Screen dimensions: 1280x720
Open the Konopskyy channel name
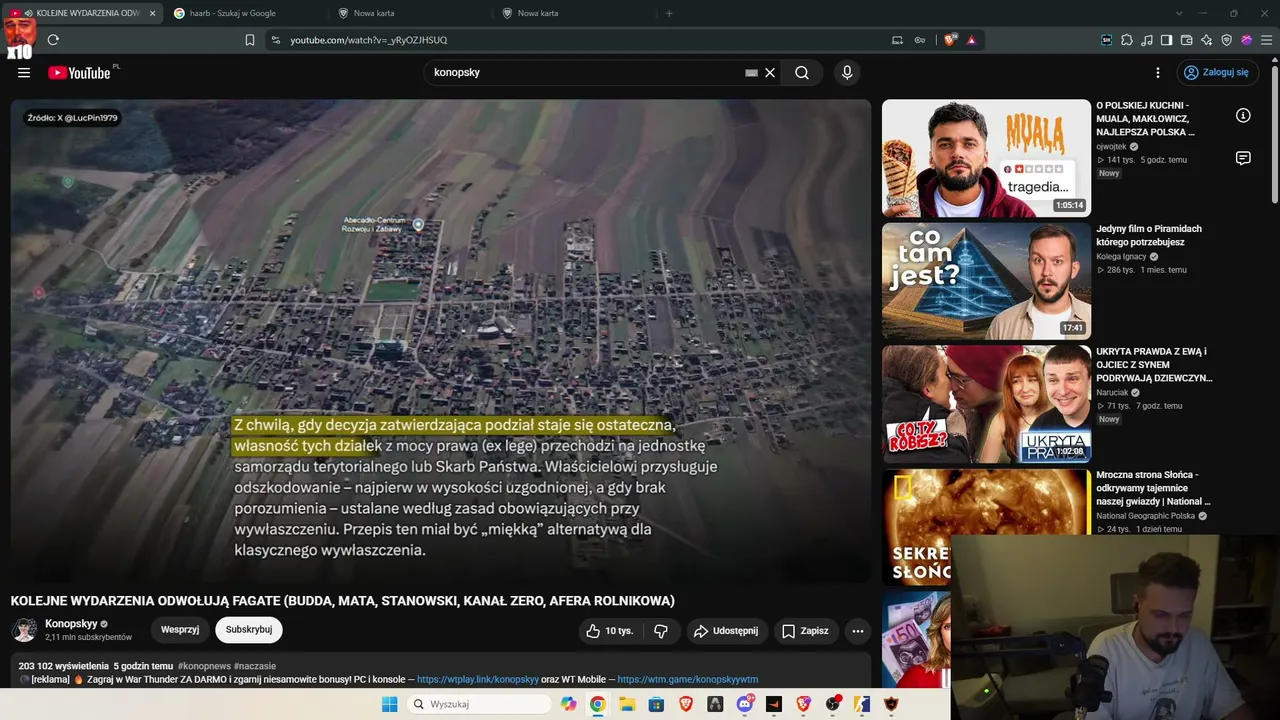point(71,624)
